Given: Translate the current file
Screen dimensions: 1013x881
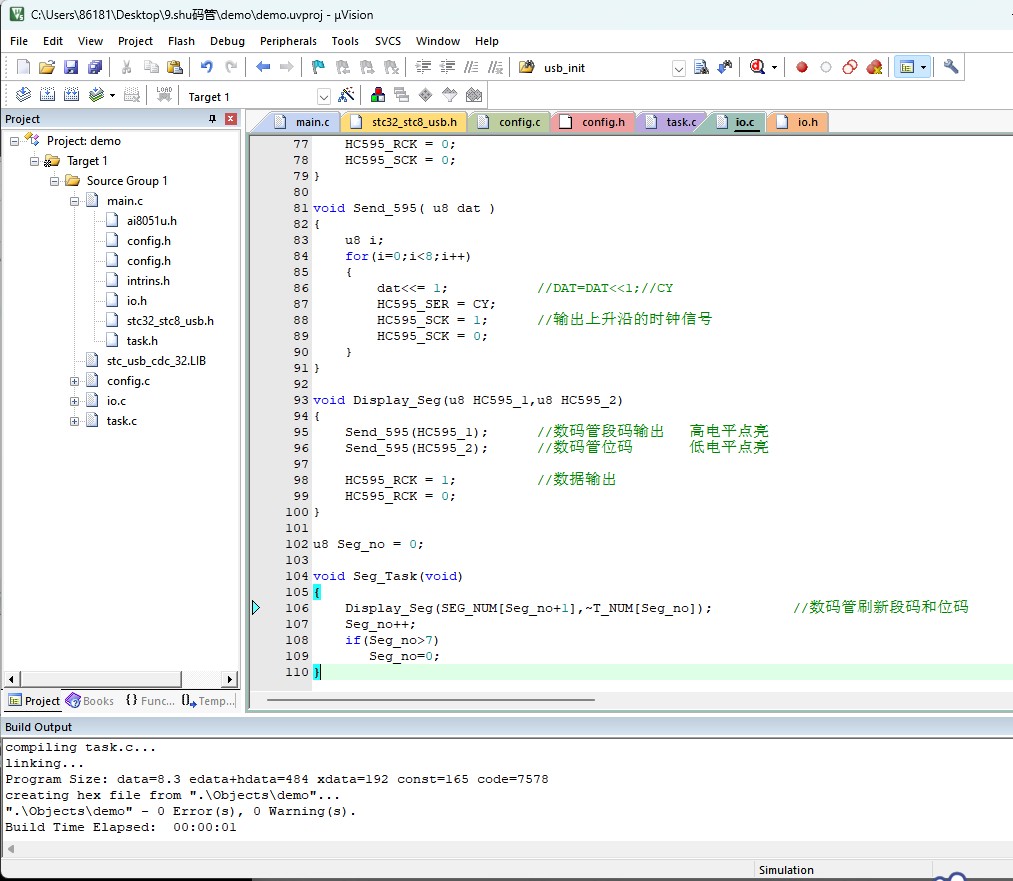Looking at the screenshot, I should click(x=23, y=96).
